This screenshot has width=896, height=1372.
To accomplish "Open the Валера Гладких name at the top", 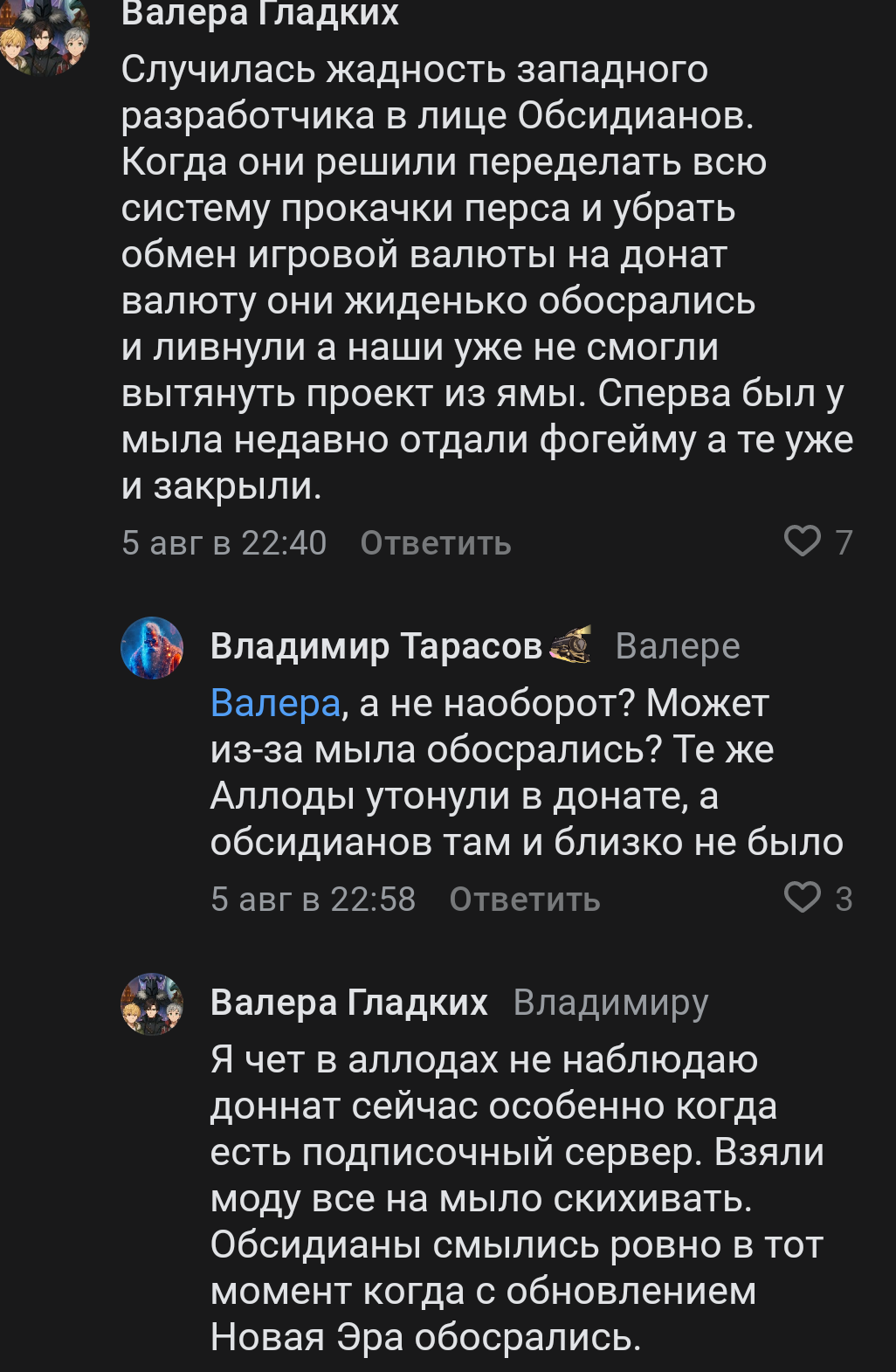I will (x=260, y=14).
